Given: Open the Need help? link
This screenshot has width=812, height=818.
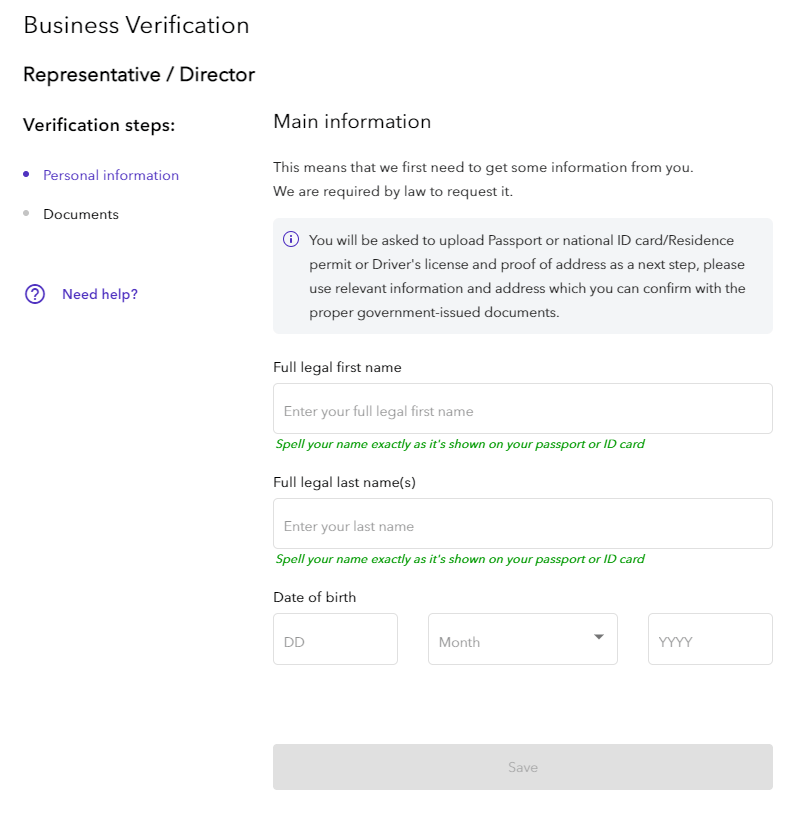Looking at the screenshot, I should pos(100,294).
